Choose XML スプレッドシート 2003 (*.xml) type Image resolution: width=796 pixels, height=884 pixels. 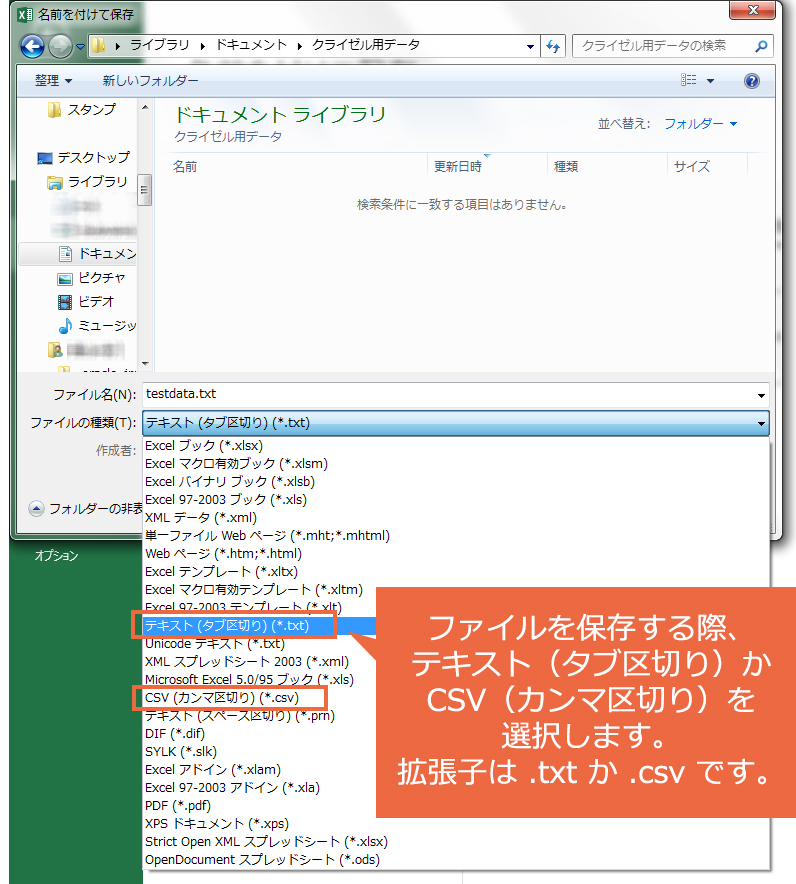click(259, 662)
